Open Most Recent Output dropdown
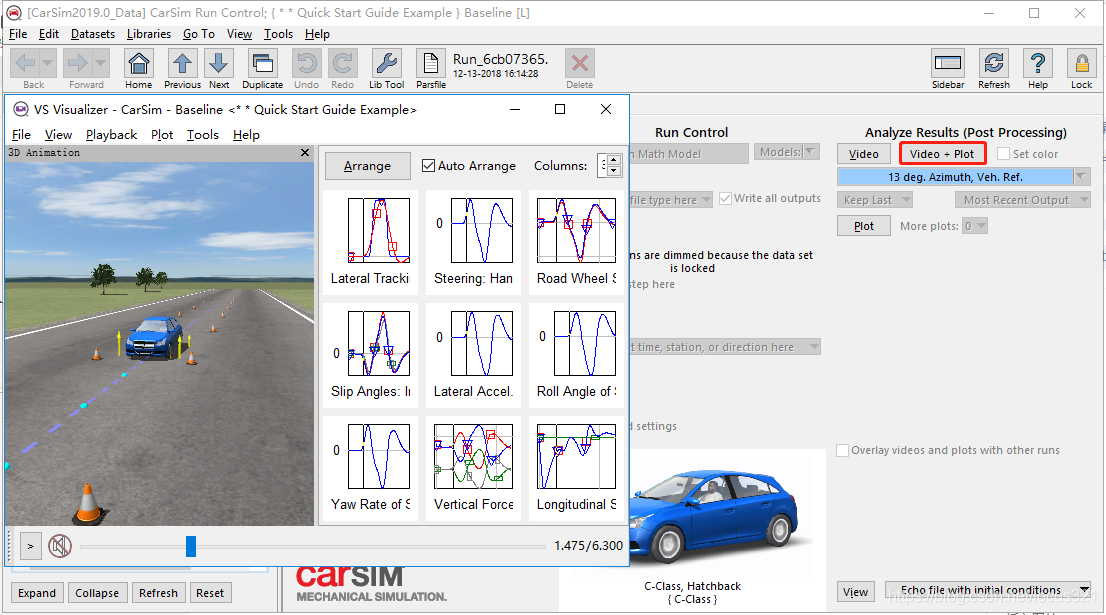Image resolution: width=1106 pixels, height=615 pixels. (1023, 200)
